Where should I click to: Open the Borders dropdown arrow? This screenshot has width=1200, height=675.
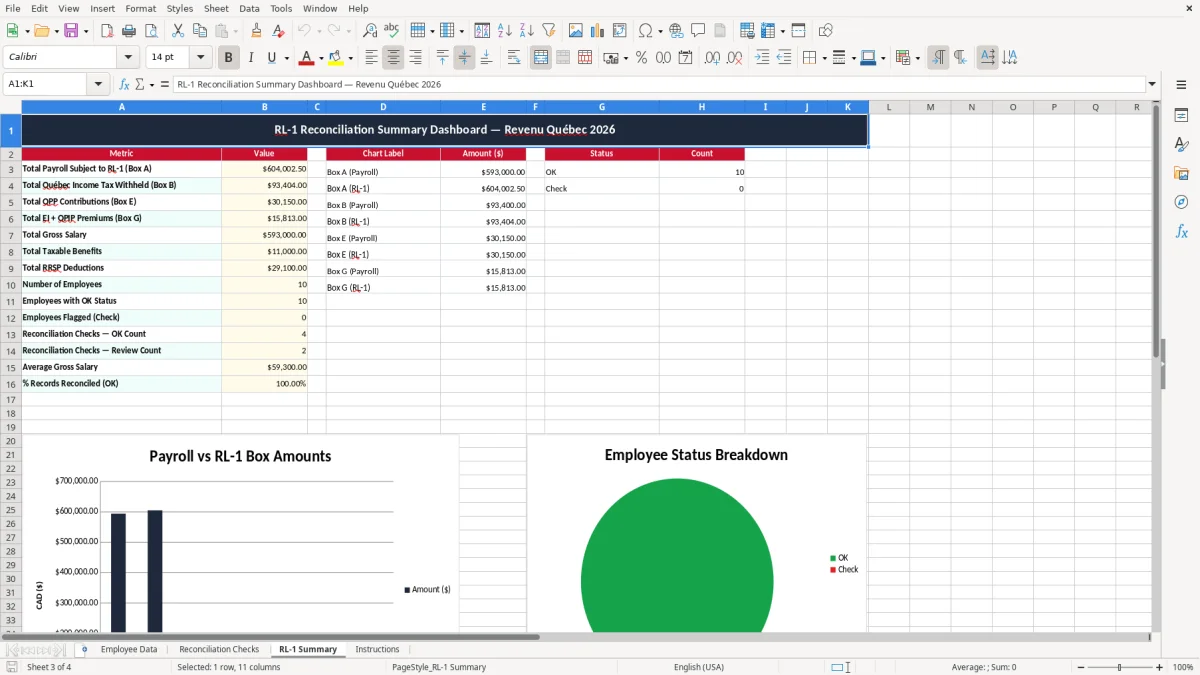click(x=824, y=58)
